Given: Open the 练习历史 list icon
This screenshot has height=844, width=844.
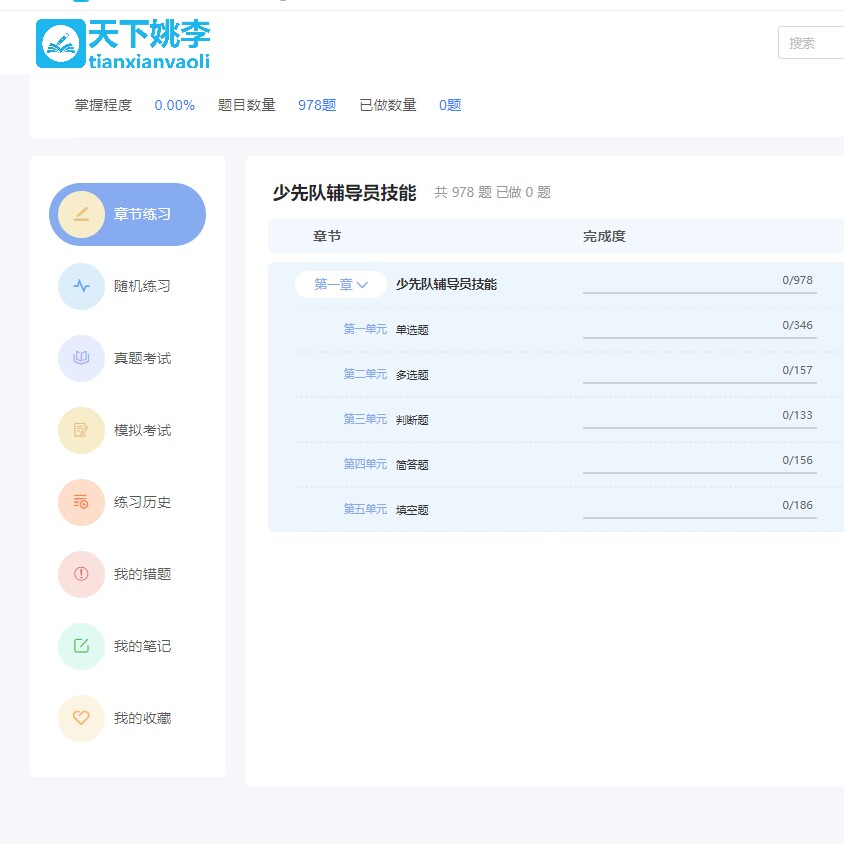Looking at the screenshot, I should tap(81, 502).
